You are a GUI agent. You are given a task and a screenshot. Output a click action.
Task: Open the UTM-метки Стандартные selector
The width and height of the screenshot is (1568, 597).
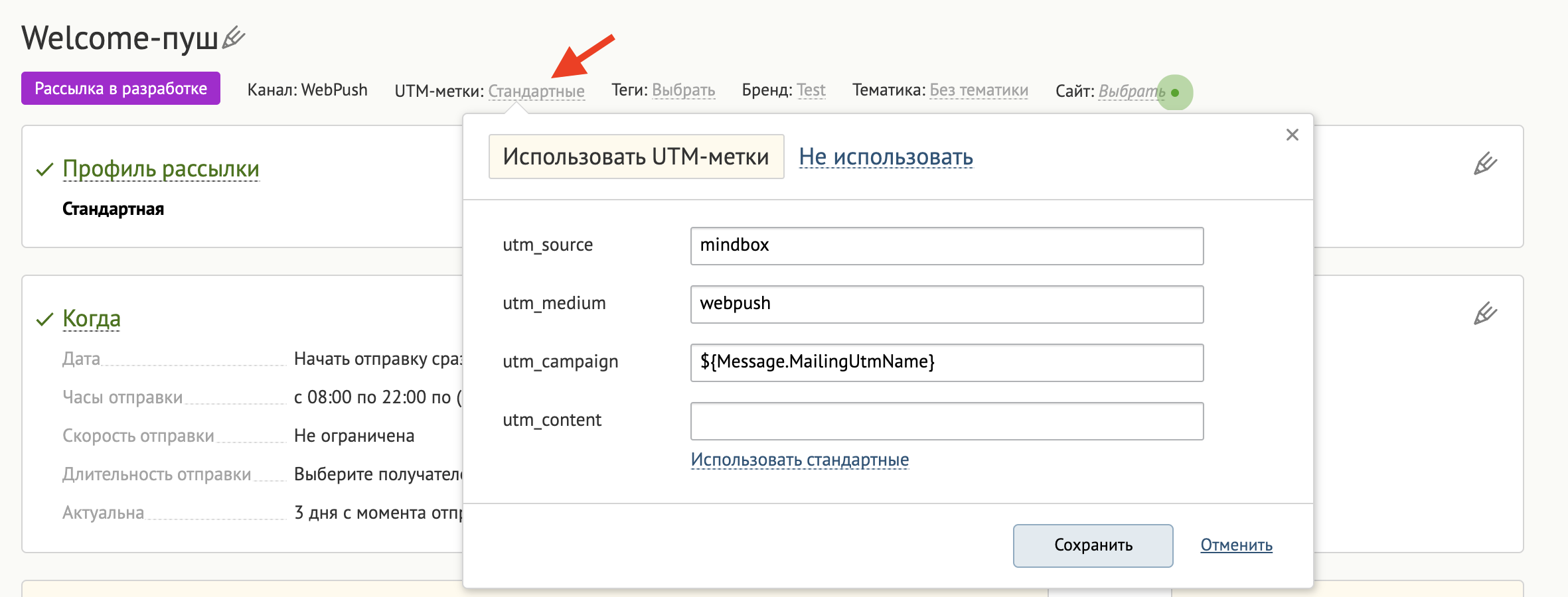point(536,91)
